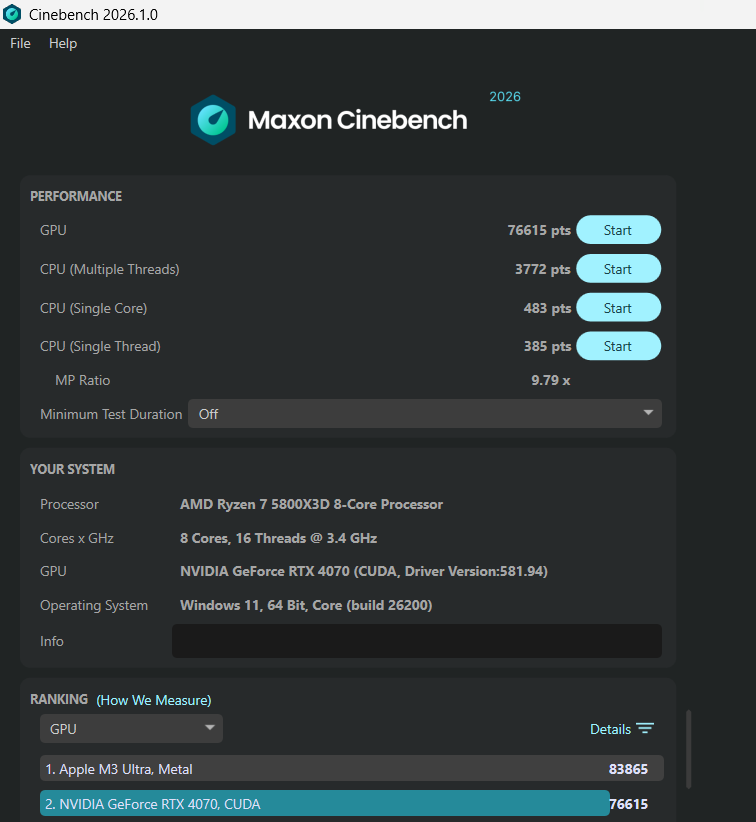
Task: Open the Help menu
Action: click(63, 44)
